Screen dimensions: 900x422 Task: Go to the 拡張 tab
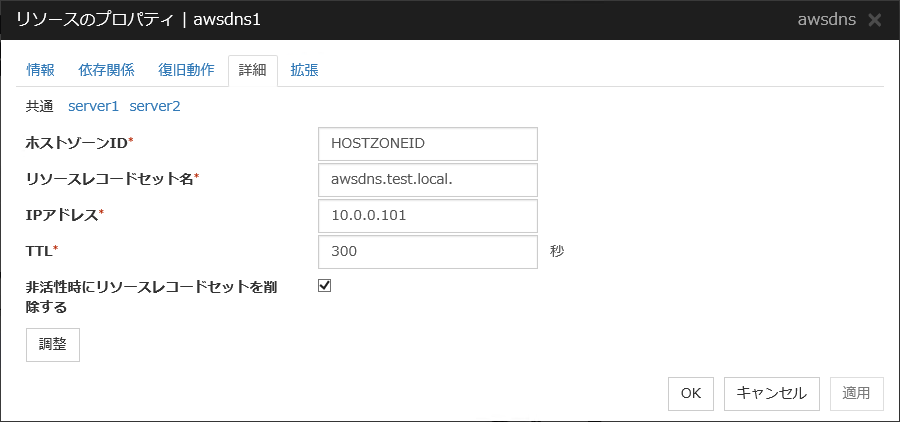click(304, 70)
